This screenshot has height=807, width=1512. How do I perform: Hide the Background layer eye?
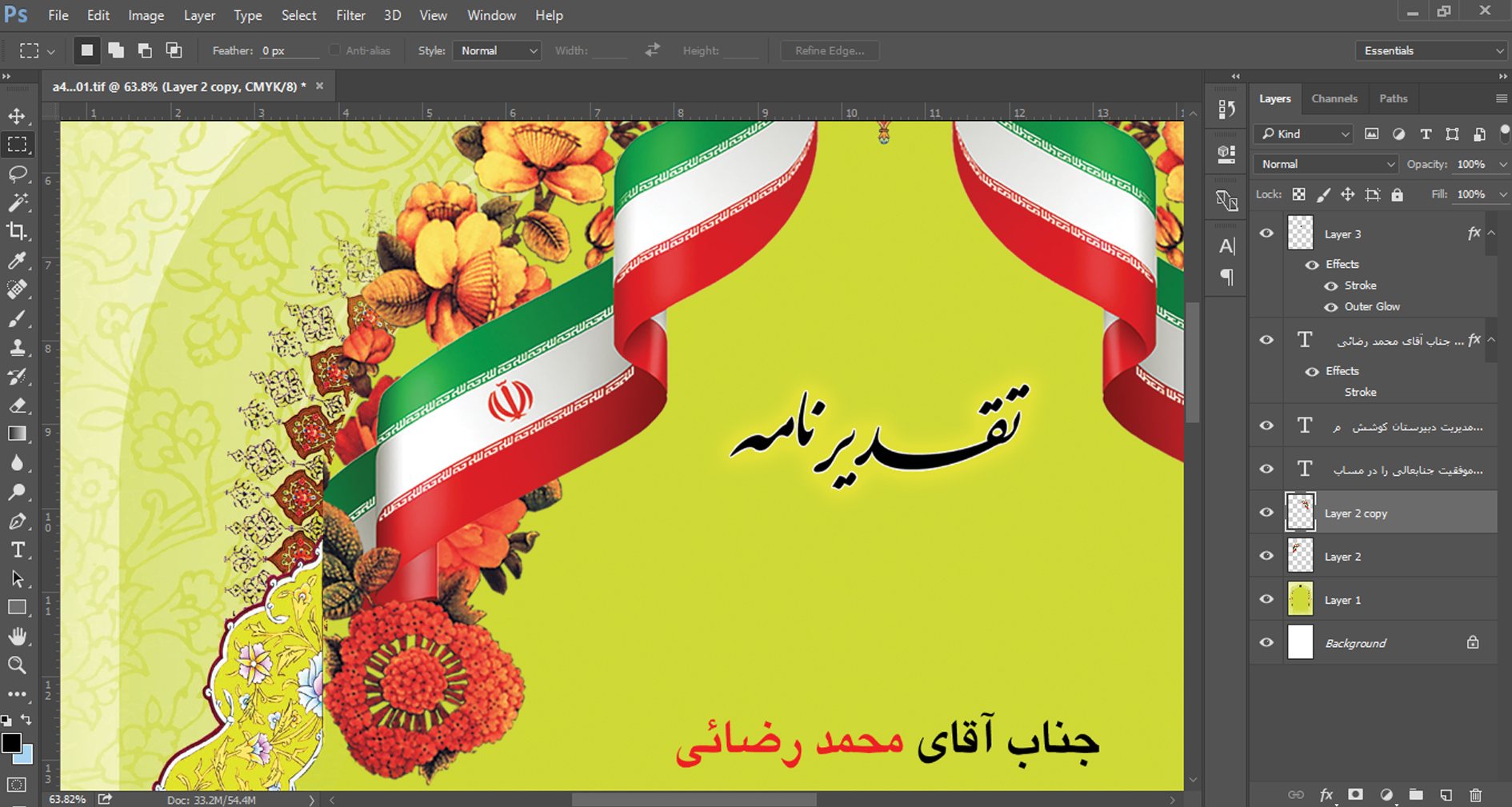1266,642
